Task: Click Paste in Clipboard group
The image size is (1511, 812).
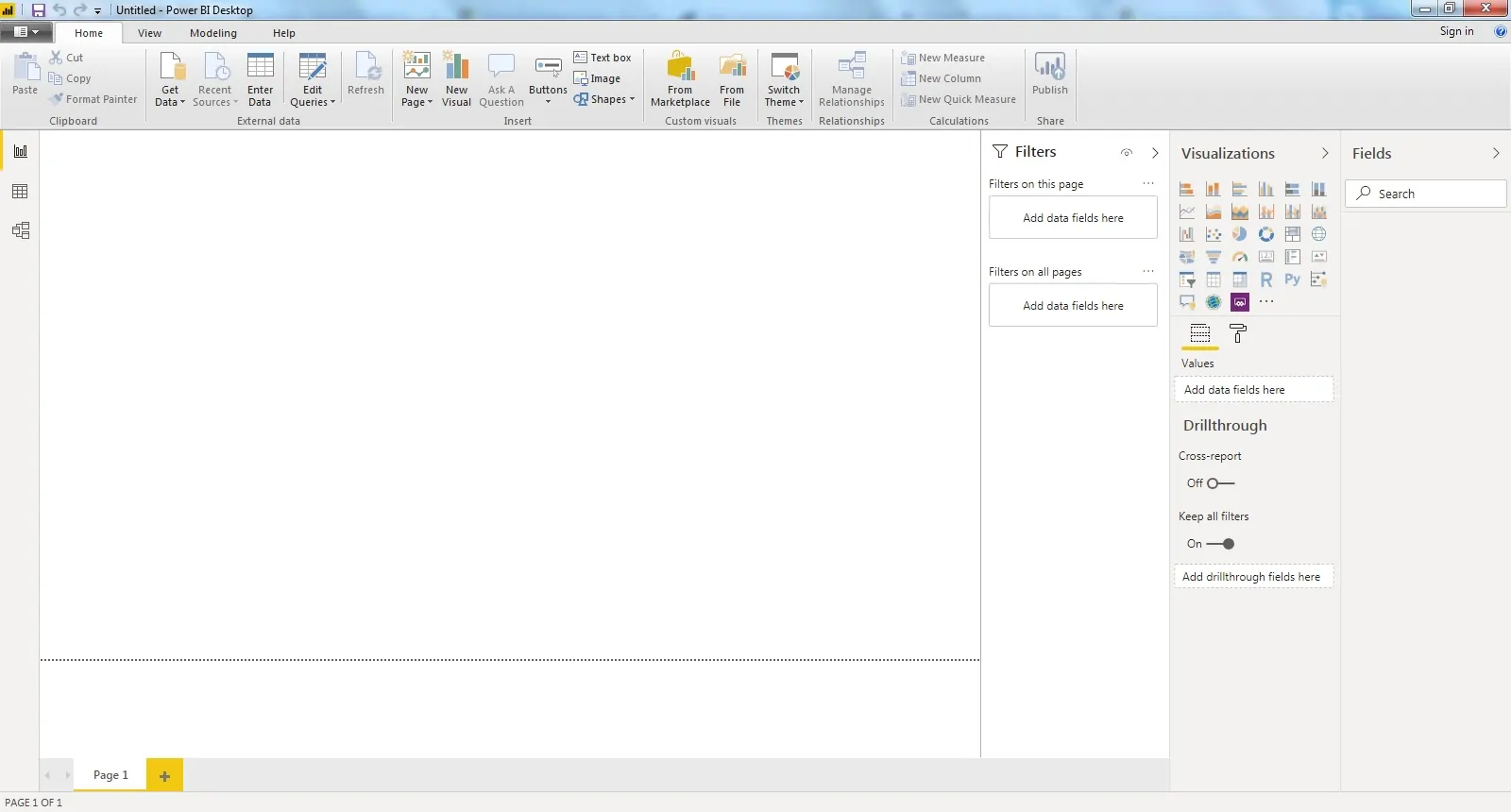Action: tap(25, 74)
